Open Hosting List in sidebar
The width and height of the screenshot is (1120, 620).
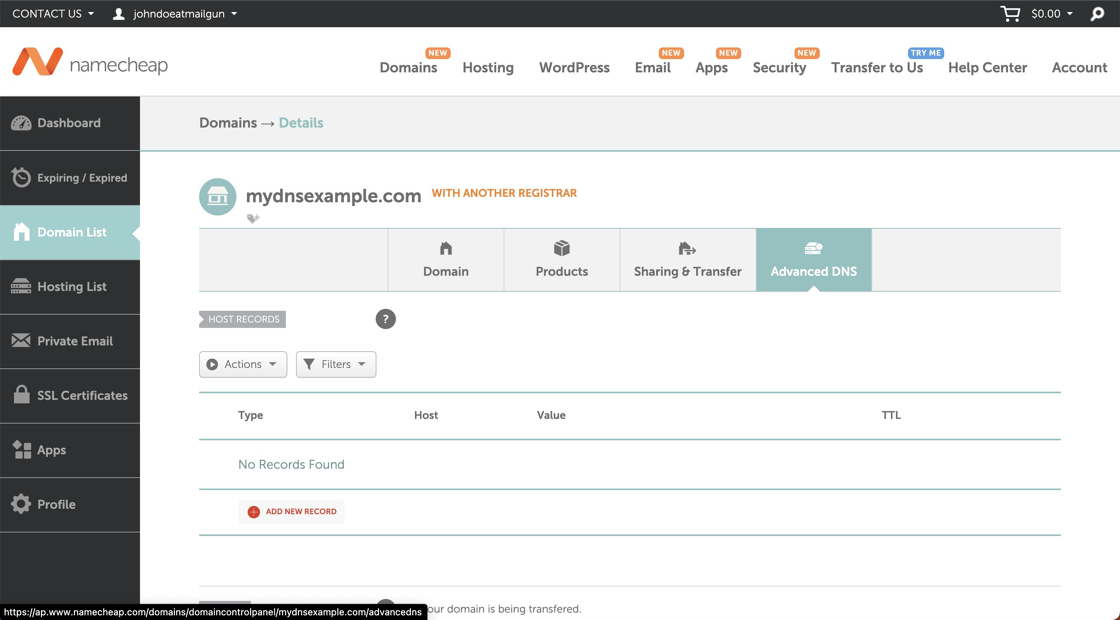pos(70,286)
